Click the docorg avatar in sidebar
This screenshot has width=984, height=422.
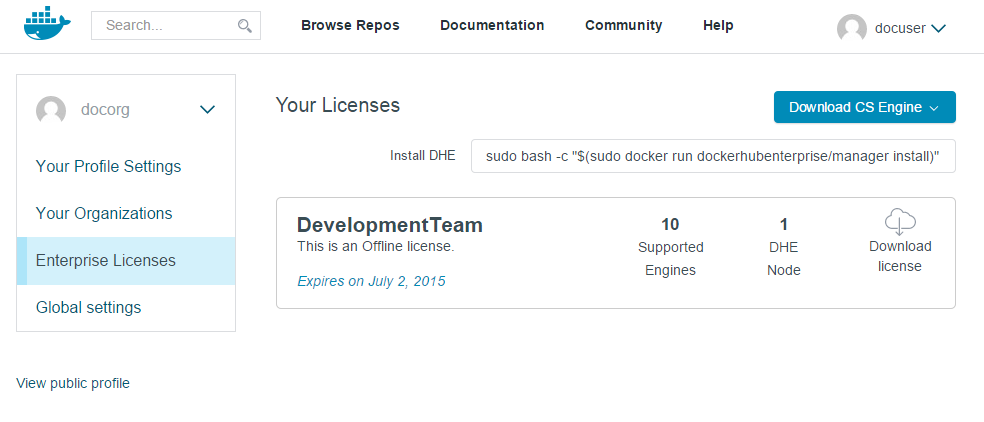tap(51, 110)
